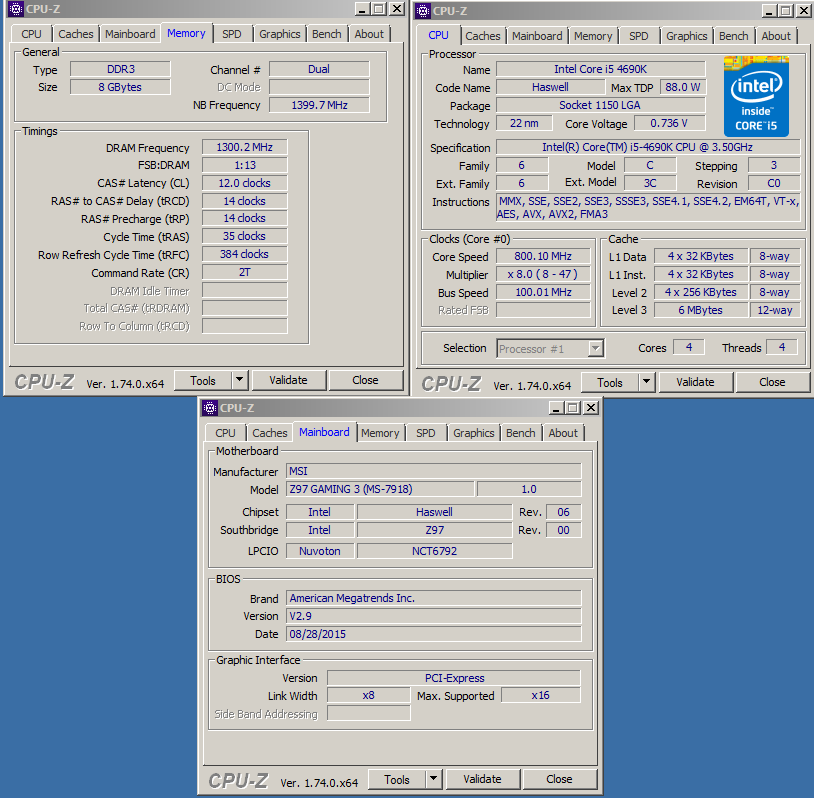Viewport: 814px width, 798px height.
Task: Click the Intel Core i5 logo badge
Action: point(756,96)
